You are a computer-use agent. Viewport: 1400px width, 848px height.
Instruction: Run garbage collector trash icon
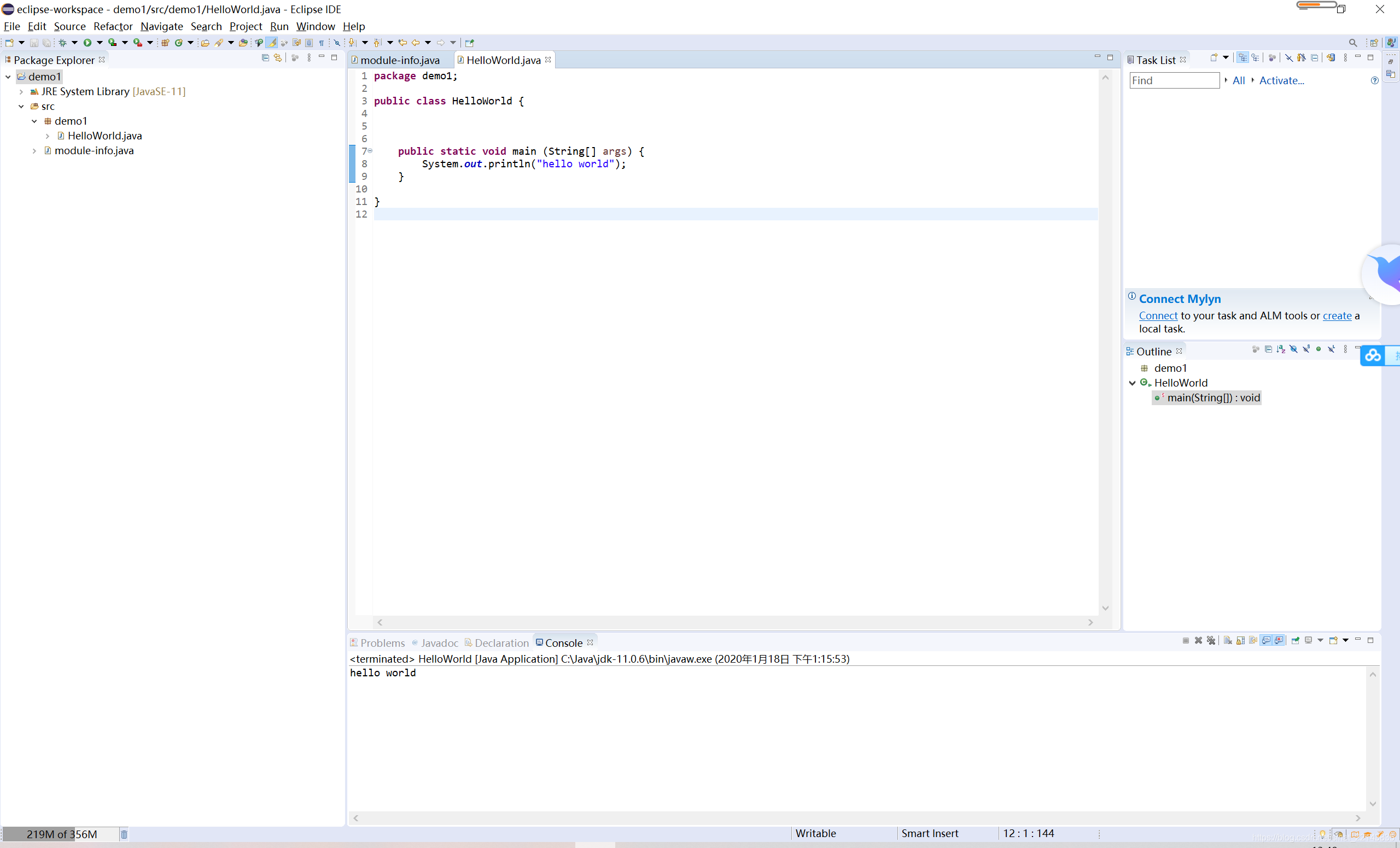pos(124,834)
